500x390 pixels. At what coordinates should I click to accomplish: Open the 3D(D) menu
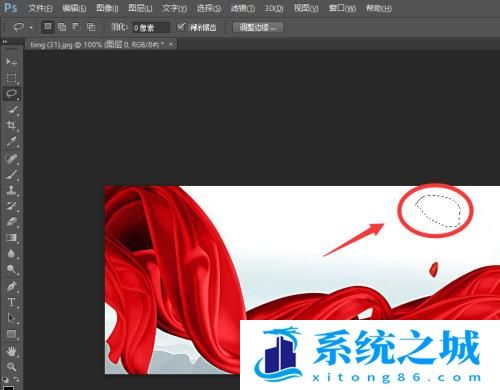[x=274, y=8]
